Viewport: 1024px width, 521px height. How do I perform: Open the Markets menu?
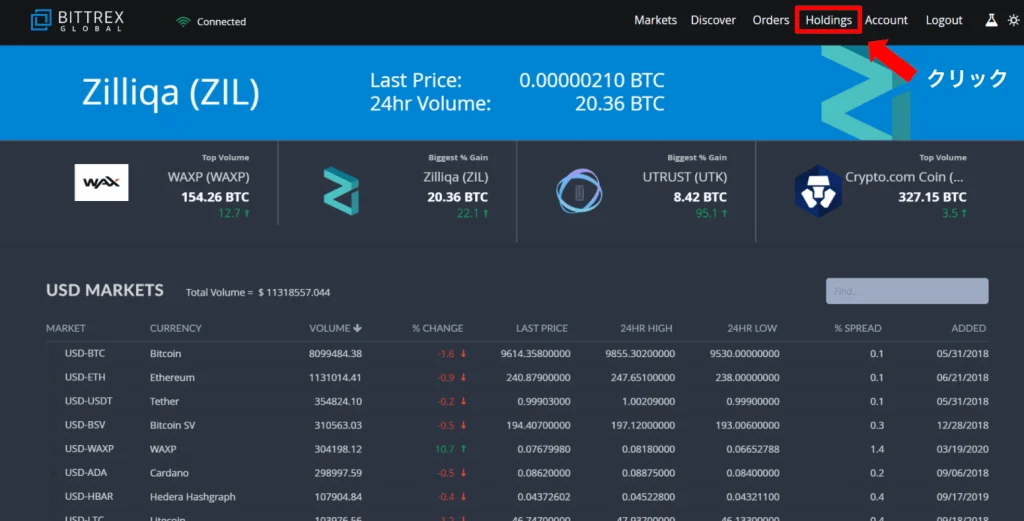(655, 20)
